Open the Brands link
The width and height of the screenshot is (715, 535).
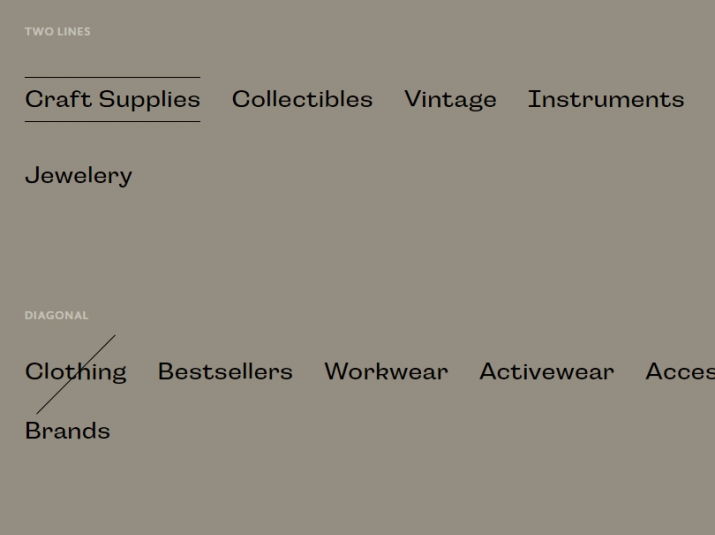tap(67, 431)
